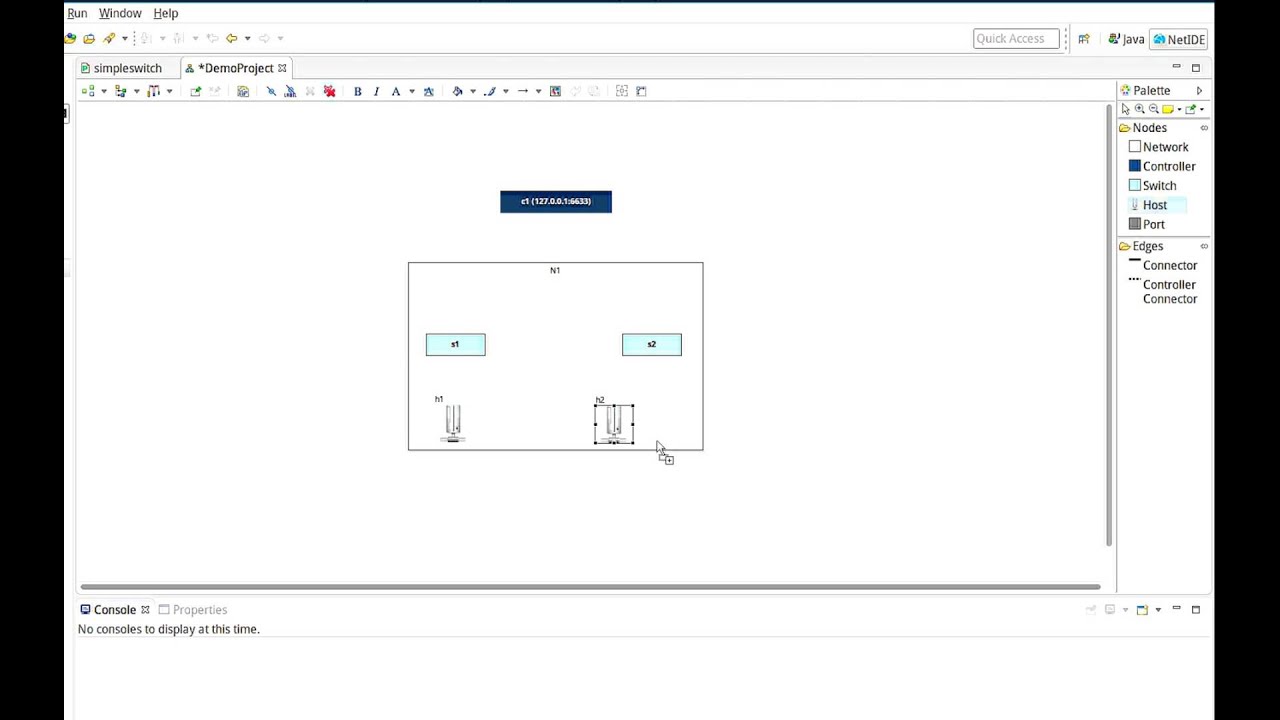1280x720 pixels.
Task: Click the Hide element icon
Action: coord(271,91)
